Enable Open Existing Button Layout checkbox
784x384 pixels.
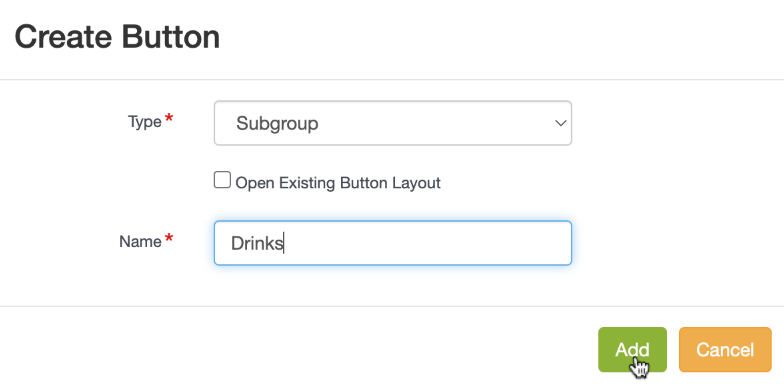[222, 180]
